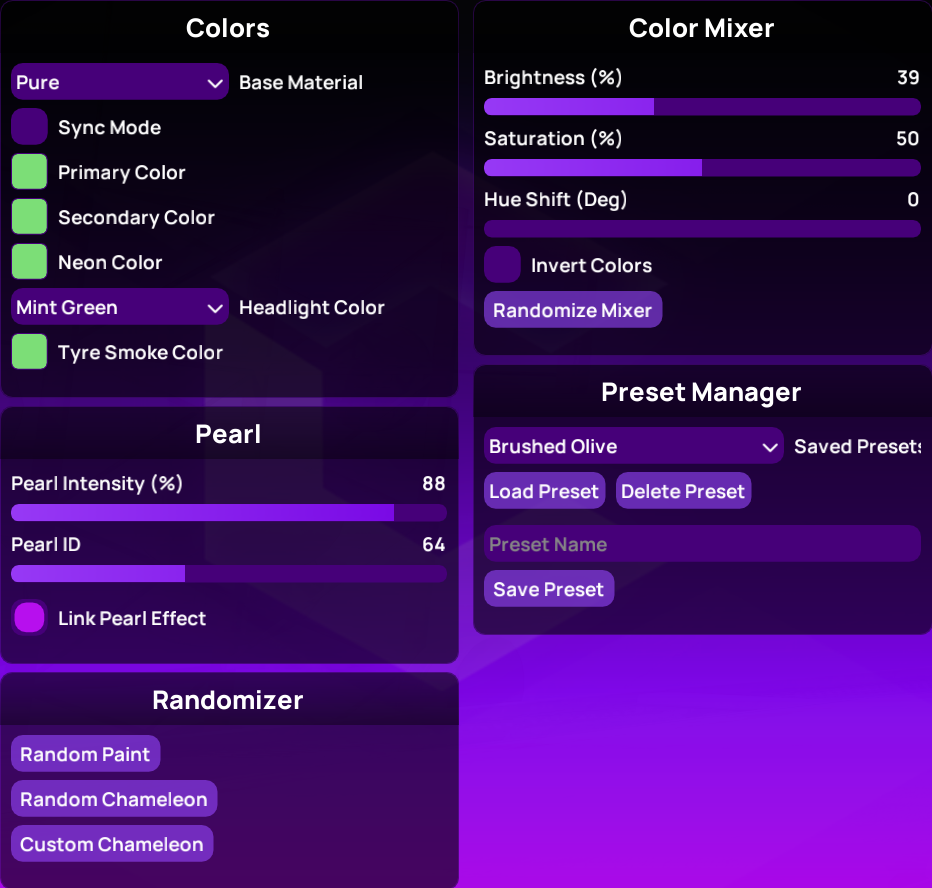Click the Delete Preset button

click(683, 491)
